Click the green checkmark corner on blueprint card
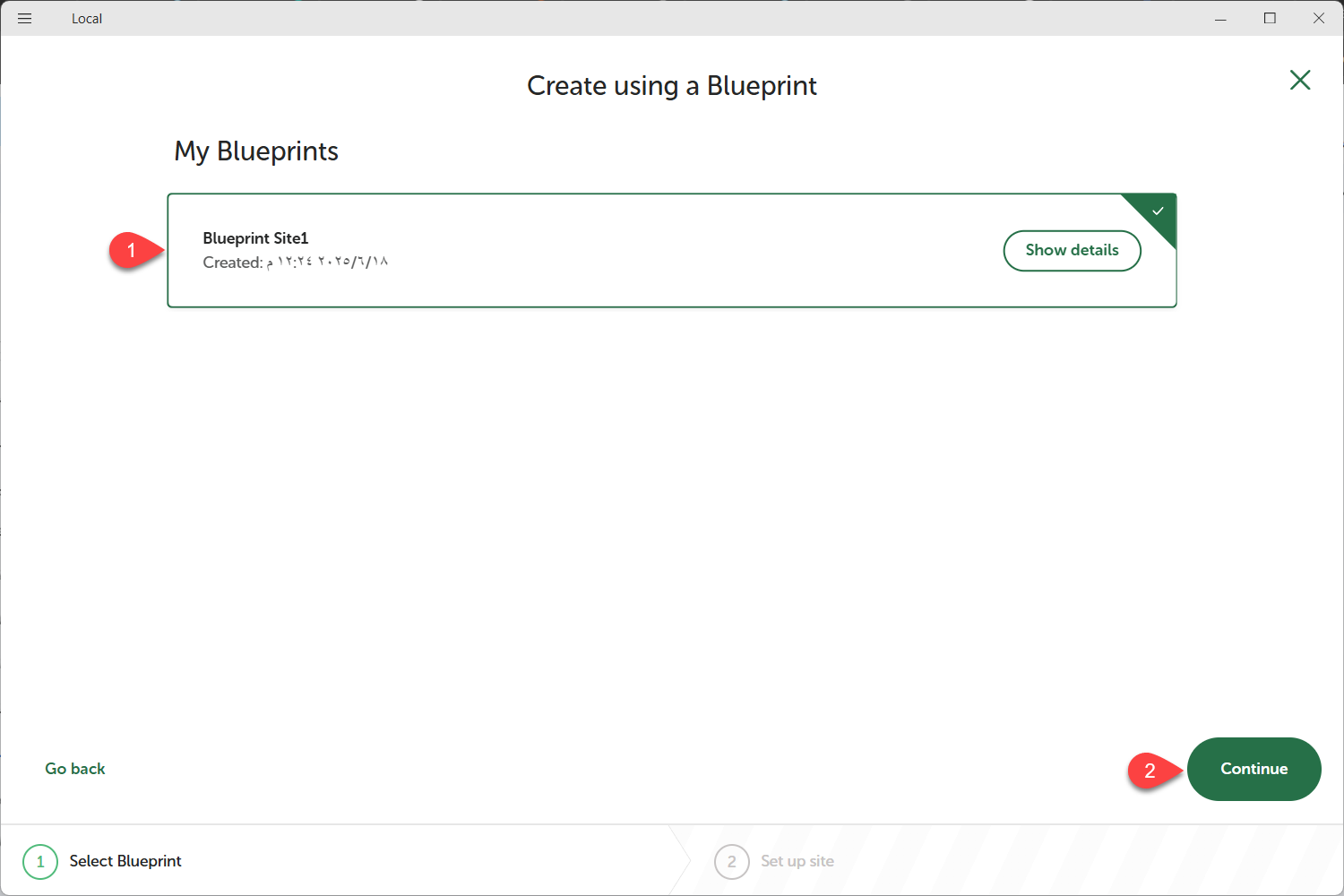 (1158, 211)
